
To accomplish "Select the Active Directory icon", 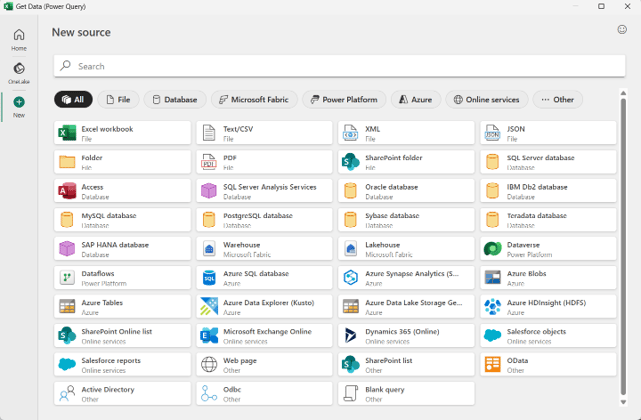I will click(67, 393).
